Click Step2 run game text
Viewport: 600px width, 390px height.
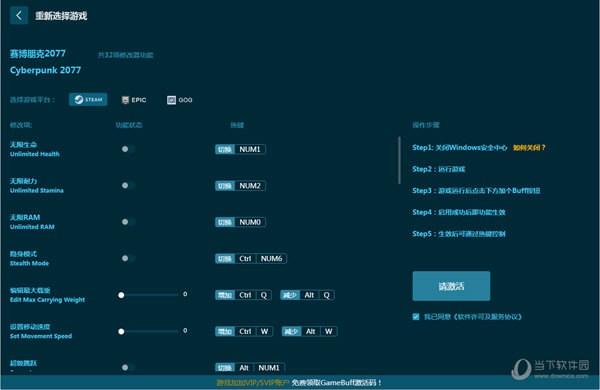tap(439, 169)
